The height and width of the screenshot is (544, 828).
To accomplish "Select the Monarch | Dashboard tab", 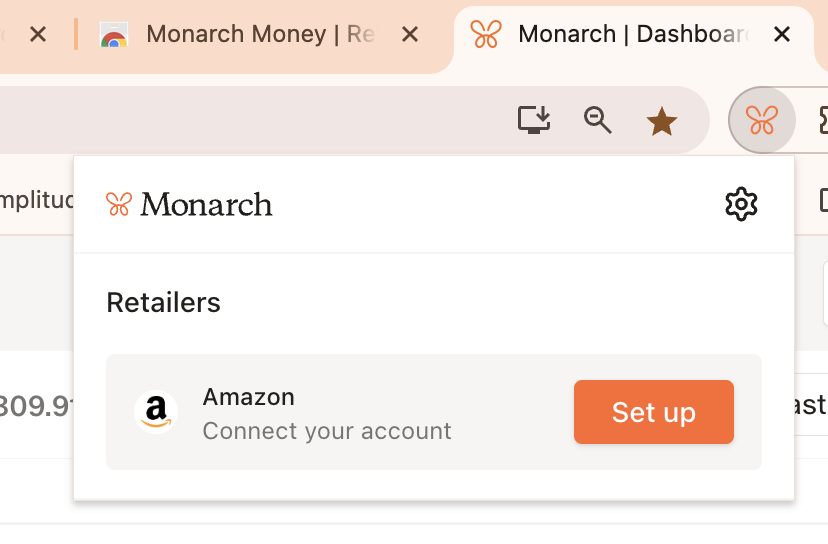I will (634, 35).
